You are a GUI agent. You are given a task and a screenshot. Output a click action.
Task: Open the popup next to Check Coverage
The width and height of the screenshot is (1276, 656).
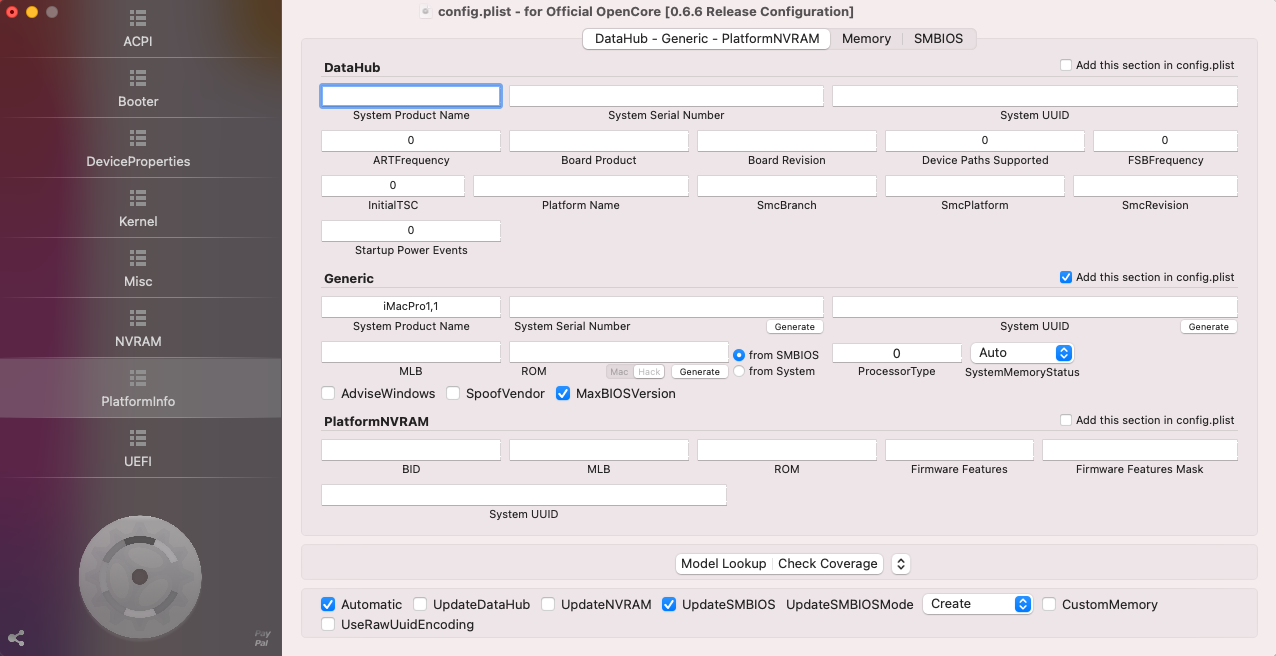901,564
